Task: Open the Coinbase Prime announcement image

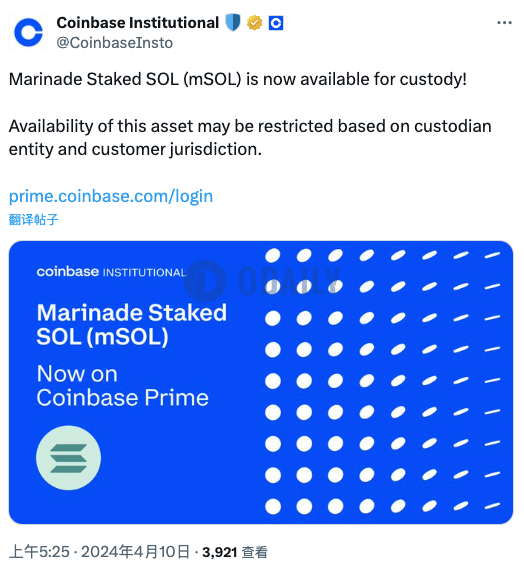Action: (x=261, y=382)
